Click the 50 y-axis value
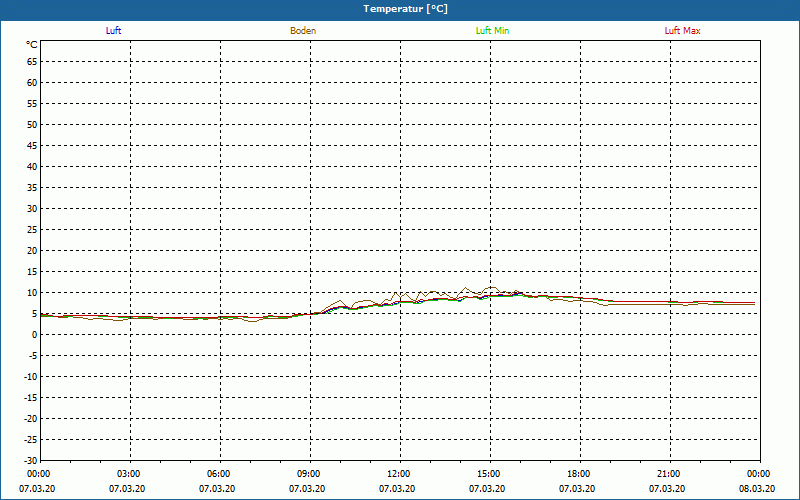The width and height of the screenshot is (800, 500). [32, 124]
